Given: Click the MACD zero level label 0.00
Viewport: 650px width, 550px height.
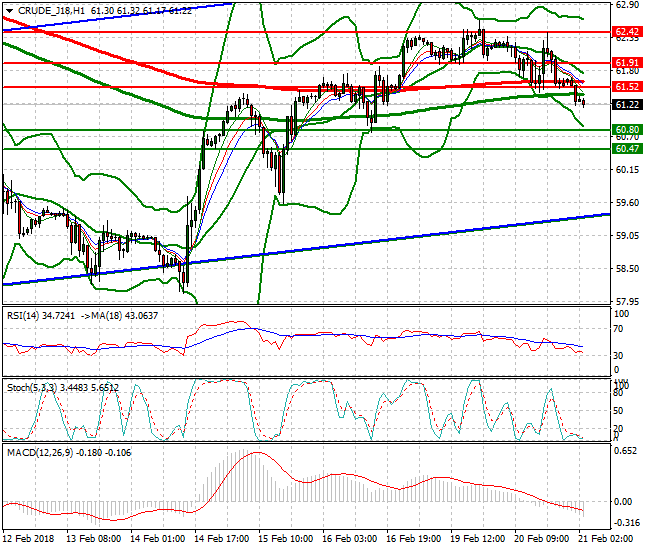Looking at the screenshot, I should pyautogui.click(x=623, y=502).
